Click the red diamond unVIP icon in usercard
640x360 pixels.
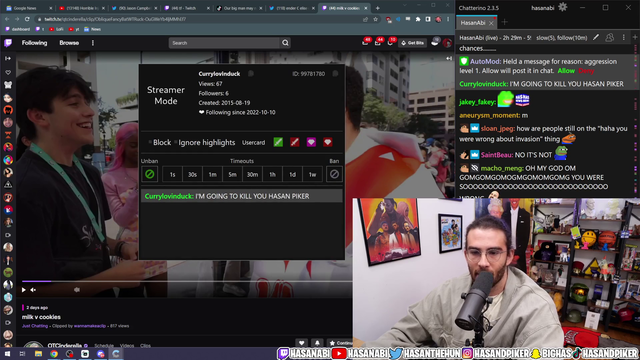click(328, 142)
